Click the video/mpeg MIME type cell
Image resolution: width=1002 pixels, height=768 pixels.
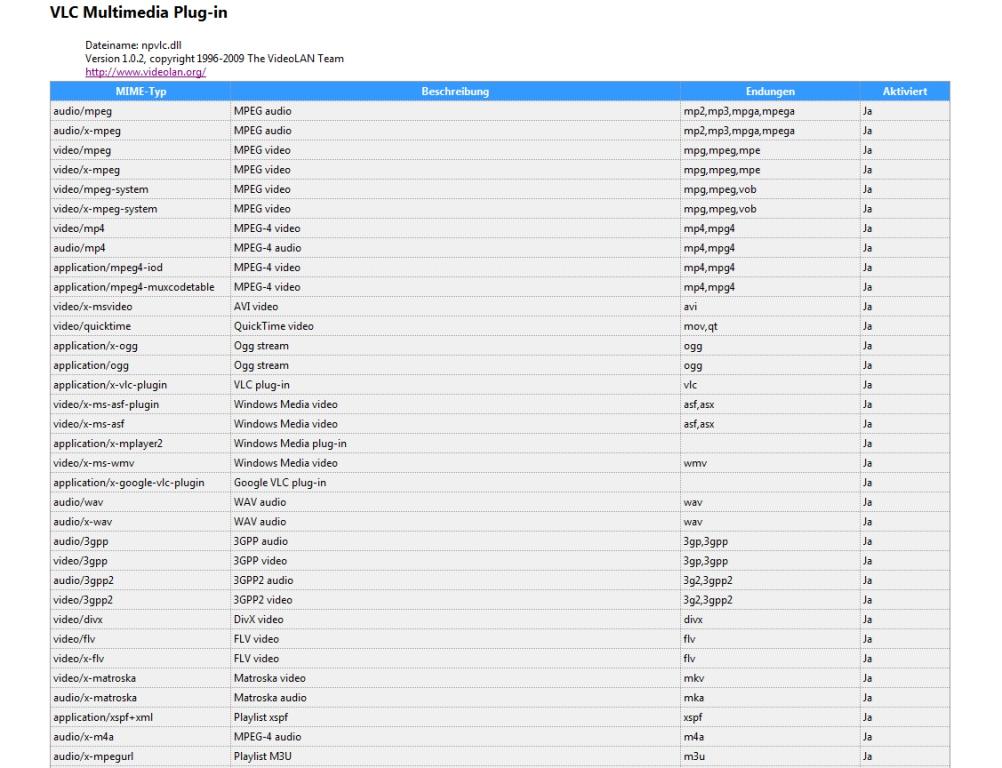coord(141,150)
